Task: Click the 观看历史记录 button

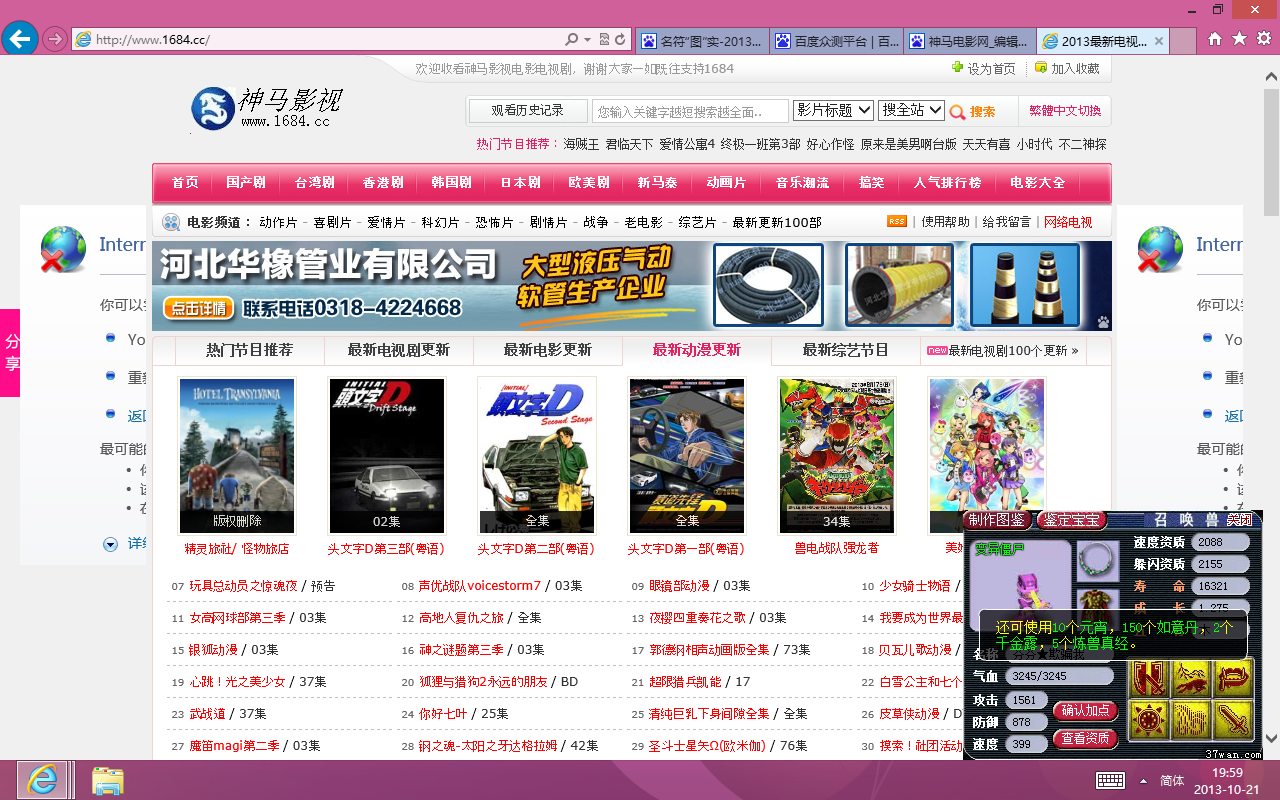Action: 527,110
